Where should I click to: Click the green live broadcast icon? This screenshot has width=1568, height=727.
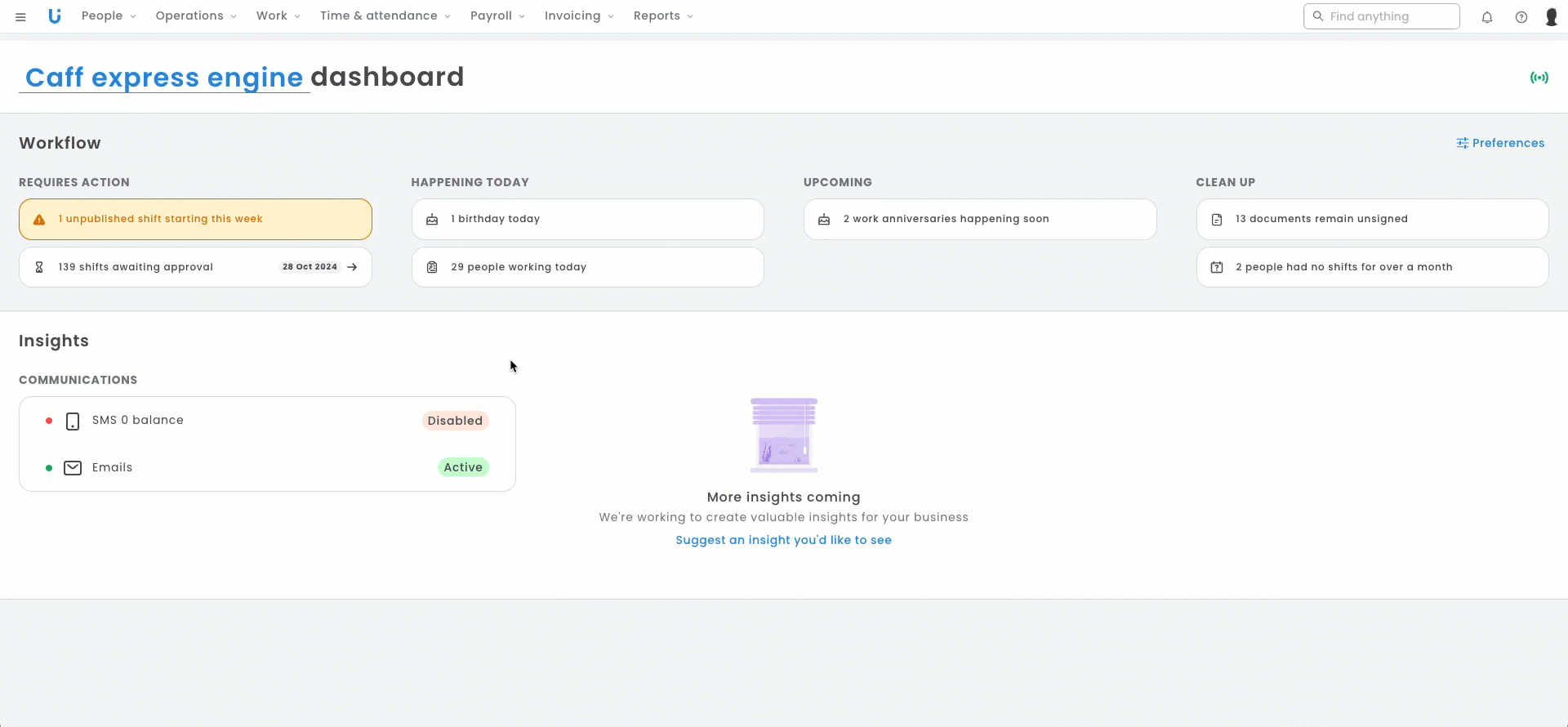1539,78
